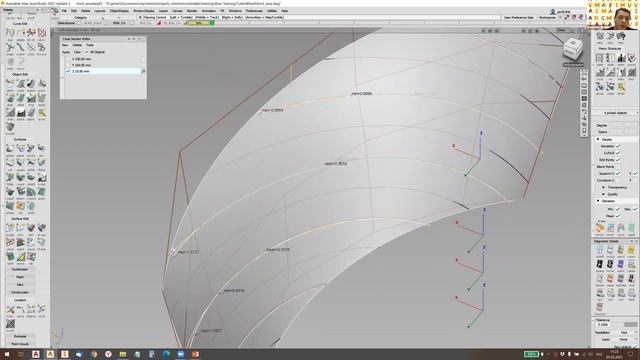Open the ObjectDisplay menu
The image size is (640, 360).
coord(119,11)
